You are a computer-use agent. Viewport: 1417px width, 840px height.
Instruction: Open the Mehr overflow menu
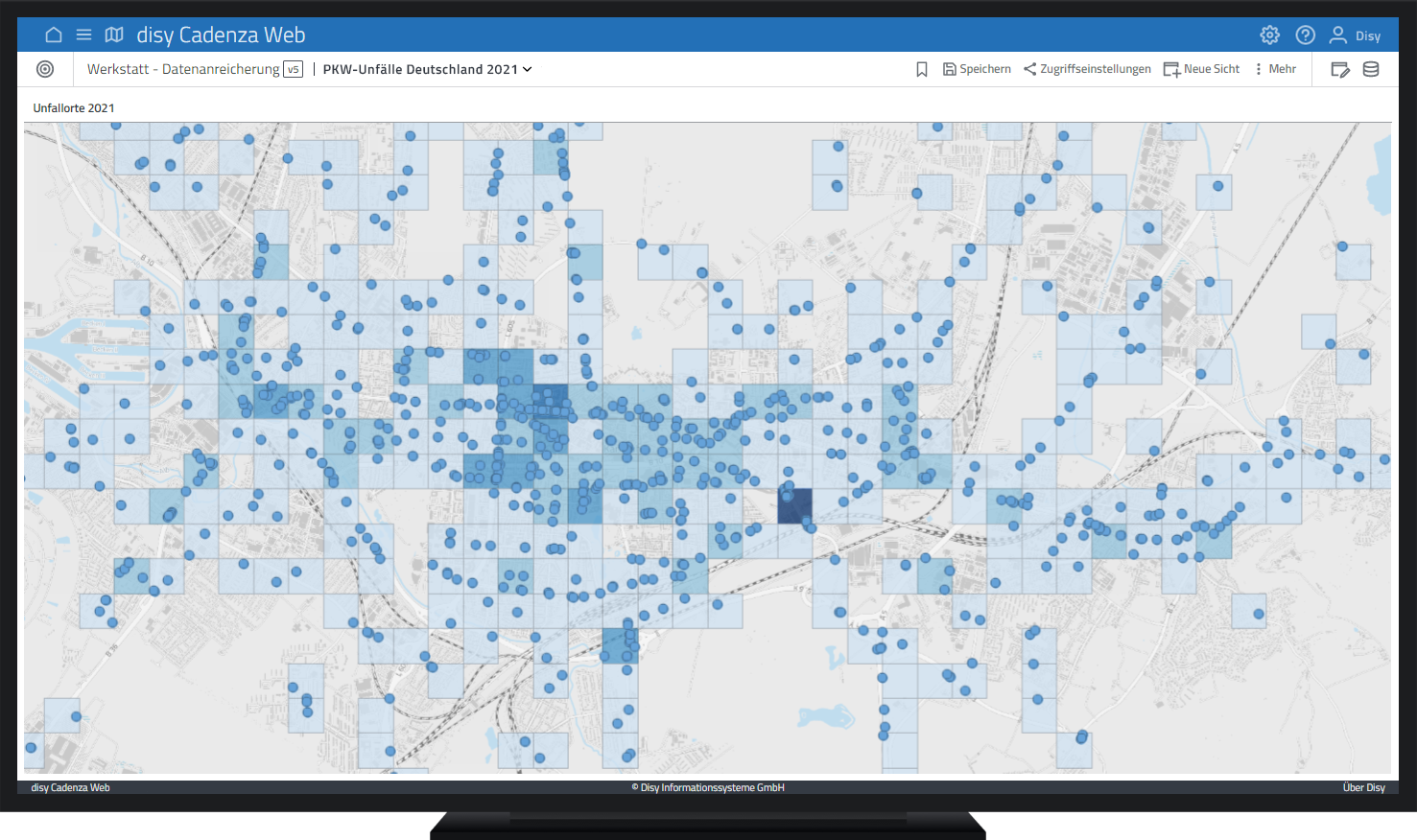click(1275, 69)
